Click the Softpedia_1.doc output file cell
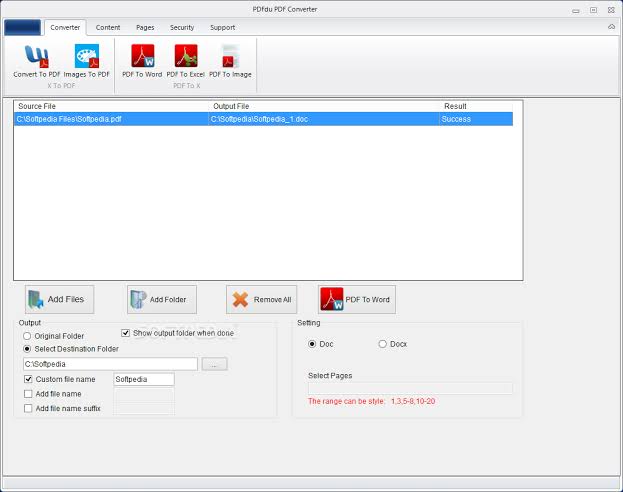Viewport: 623px width, 492px height. [324, 119]
